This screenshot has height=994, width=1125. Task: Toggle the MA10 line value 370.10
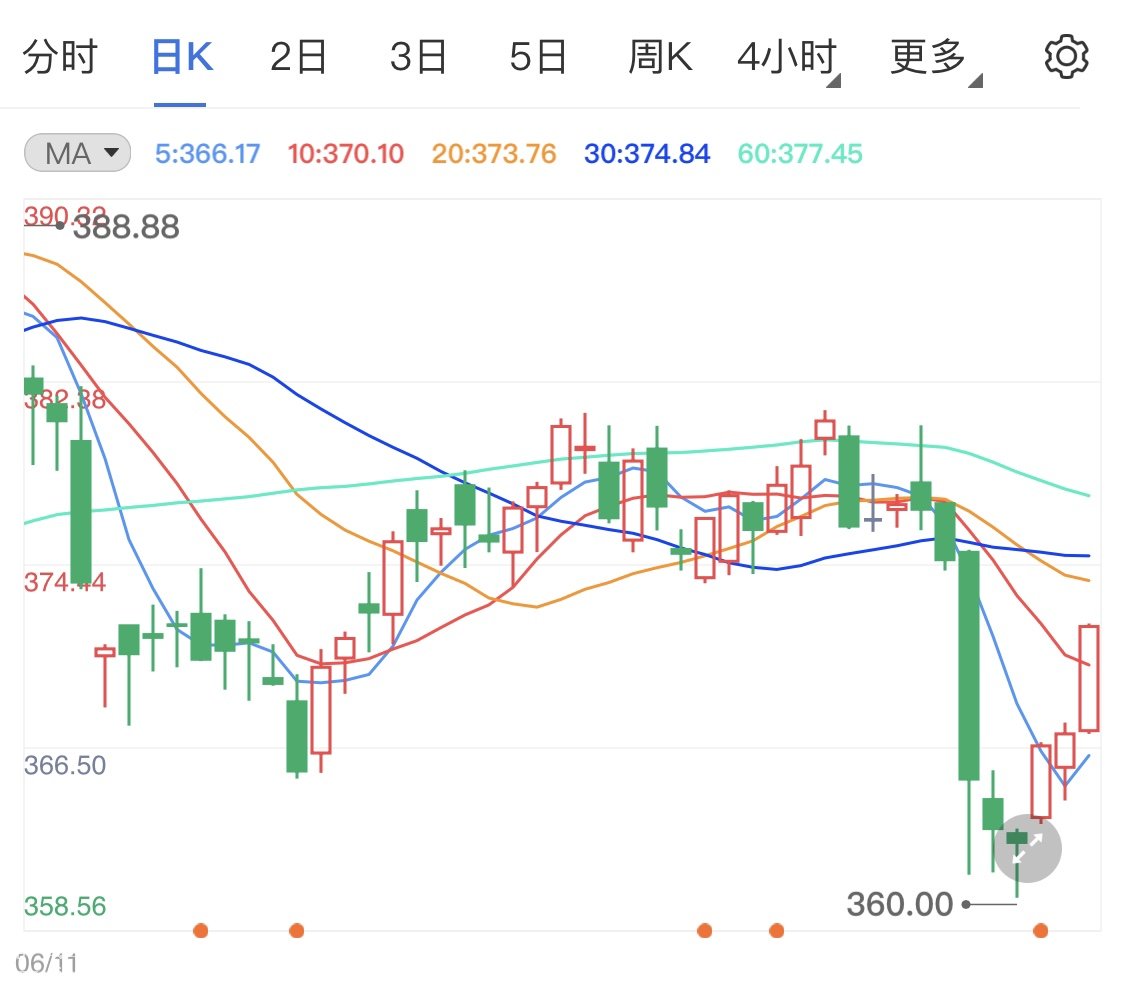click(346, 154)
